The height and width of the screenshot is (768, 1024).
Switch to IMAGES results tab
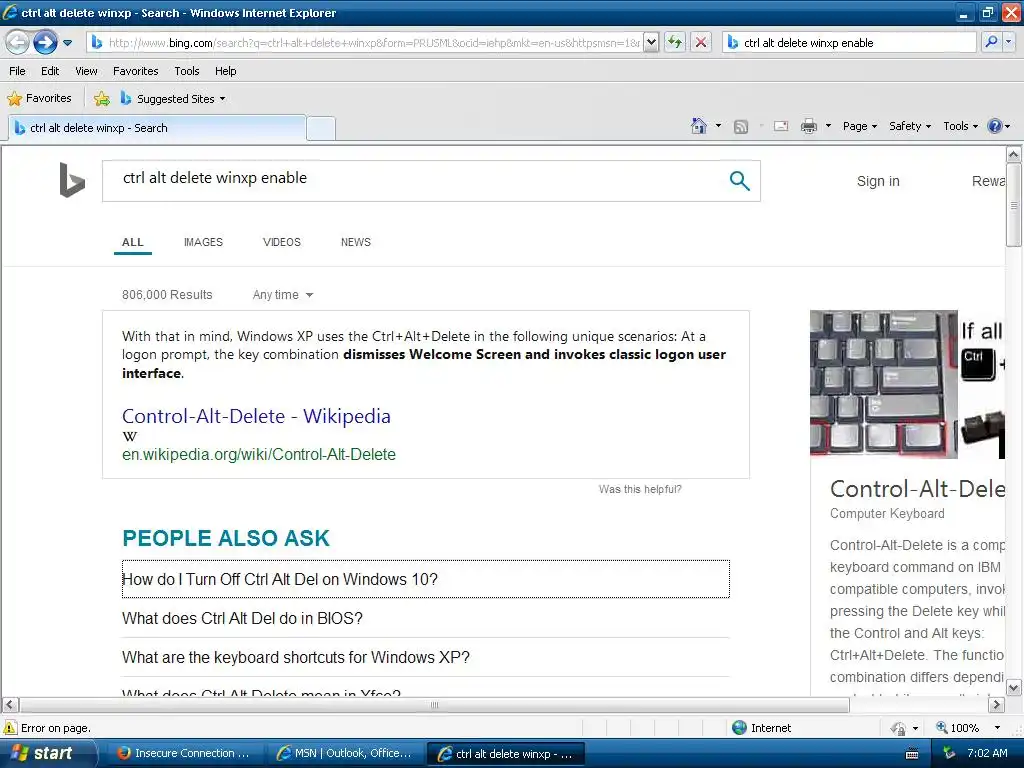(203, 242)
